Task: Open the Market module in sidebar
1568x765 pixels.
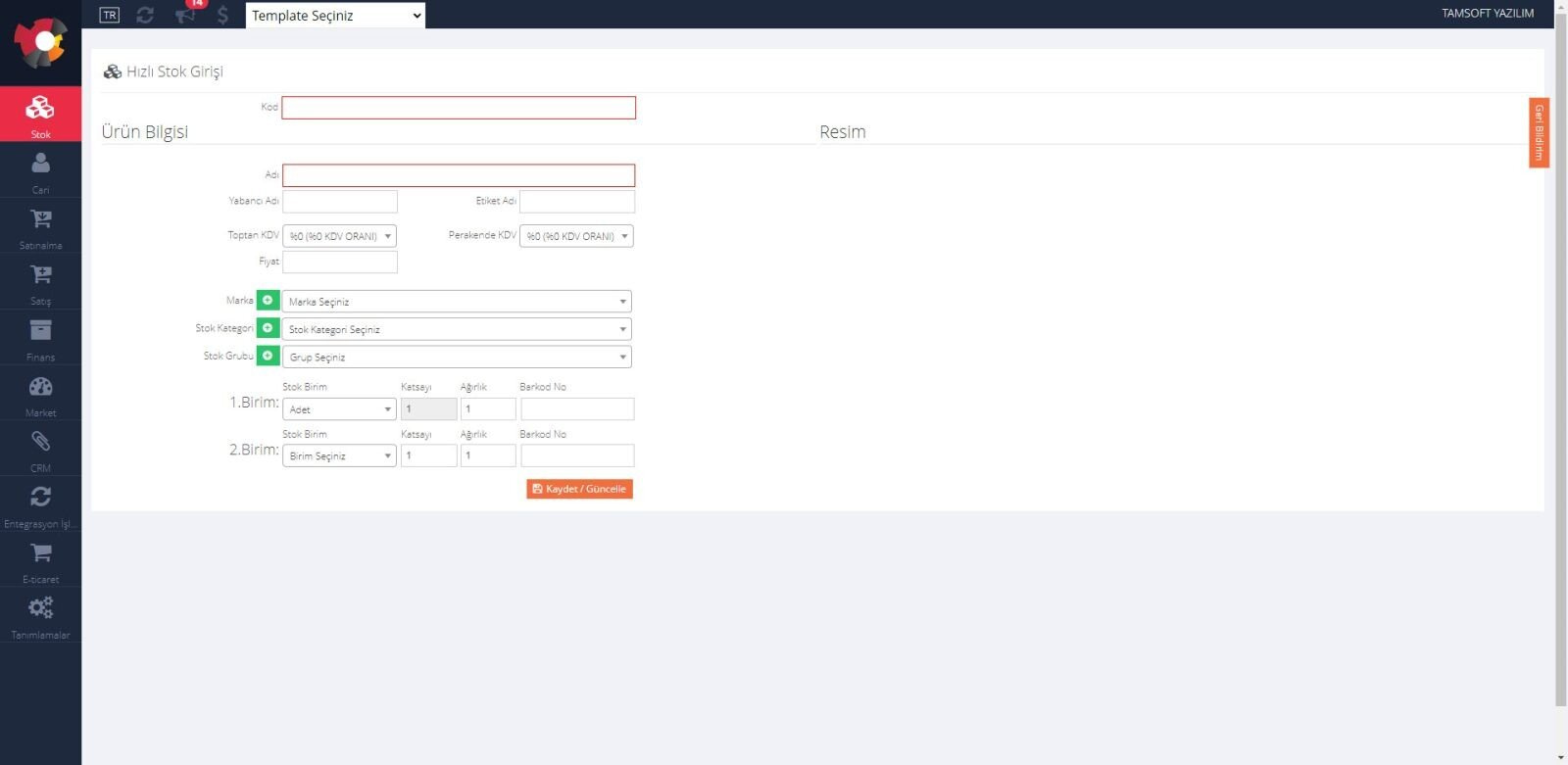Action: pos(40,394)
